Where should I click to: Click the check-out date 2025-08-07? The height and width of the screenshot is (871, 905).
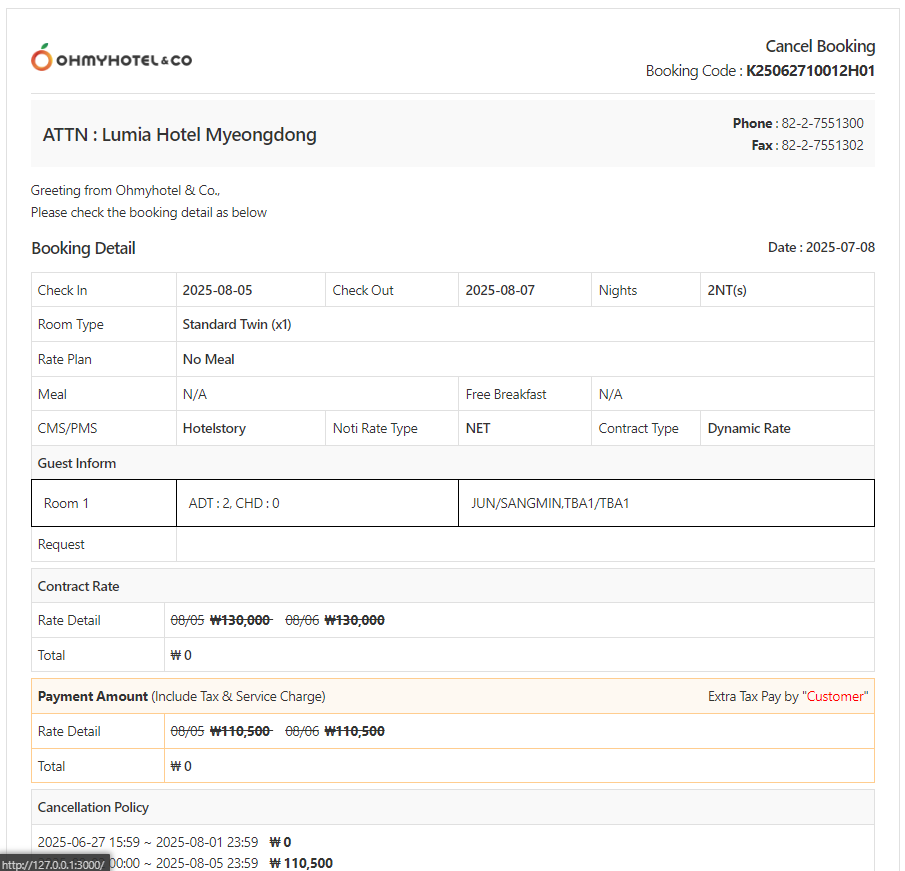[500, 290]
